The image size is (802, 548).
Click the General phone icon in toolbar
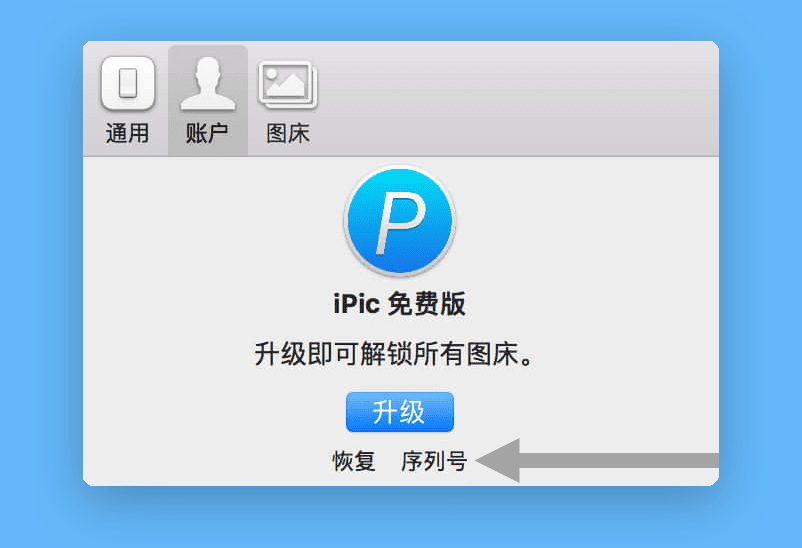[x=127, y=83]
